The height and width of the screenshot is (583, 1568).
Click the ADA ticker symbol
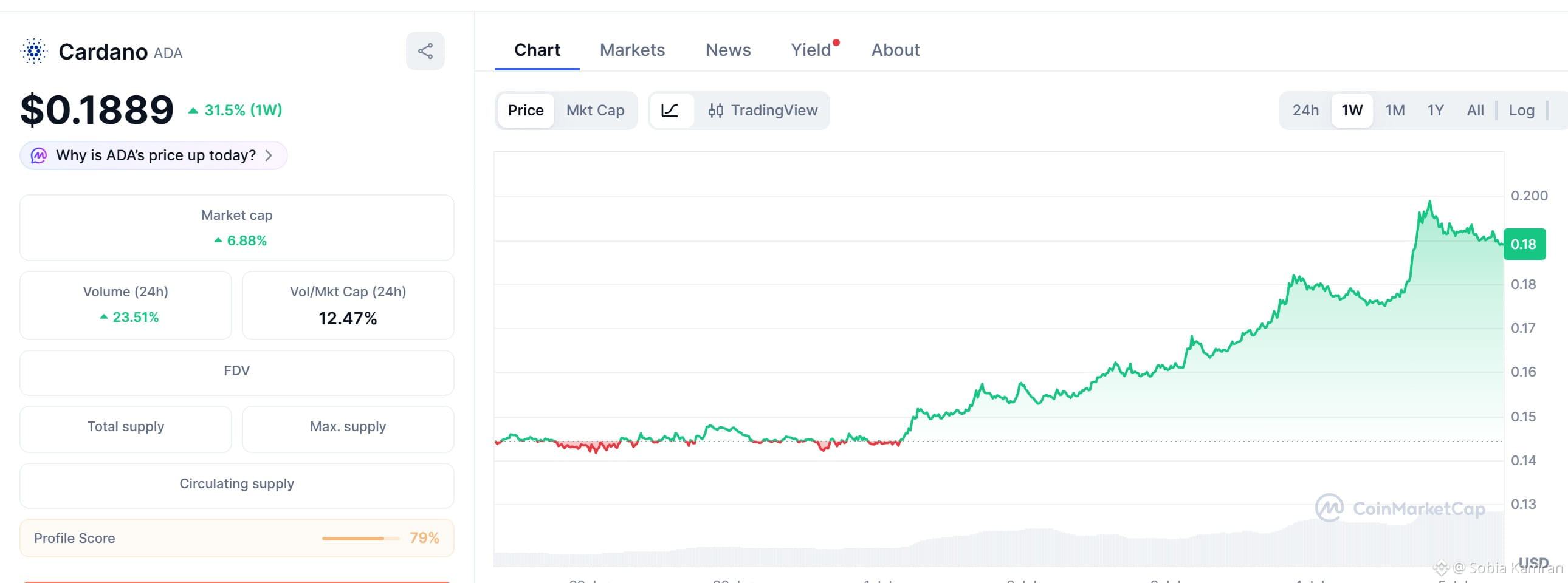(168, 53)
